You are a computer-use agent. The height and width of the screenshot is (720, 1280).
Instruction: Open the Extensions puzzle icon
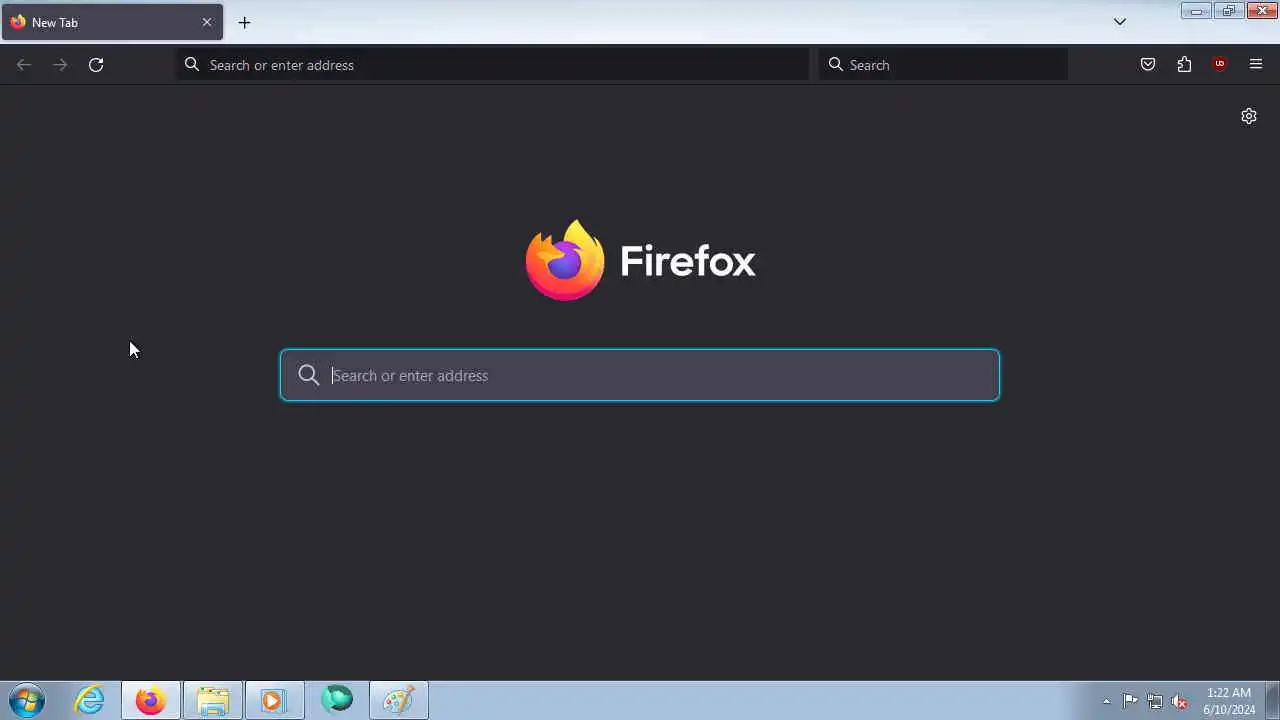(1184, 65)
